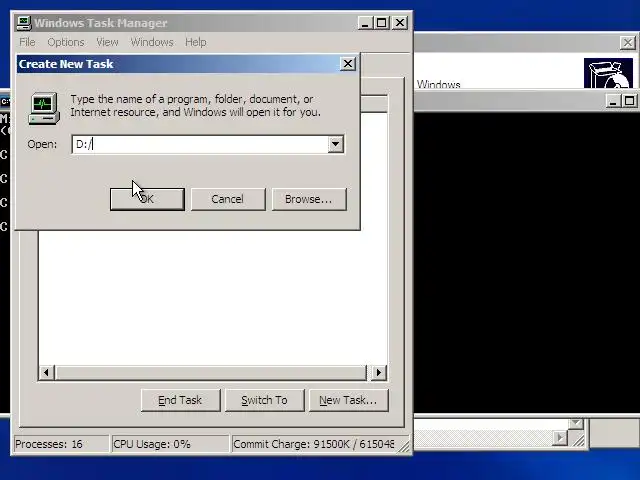Open the Help menu in Task Manager
640x480 pixels.
tap(196, 42)
